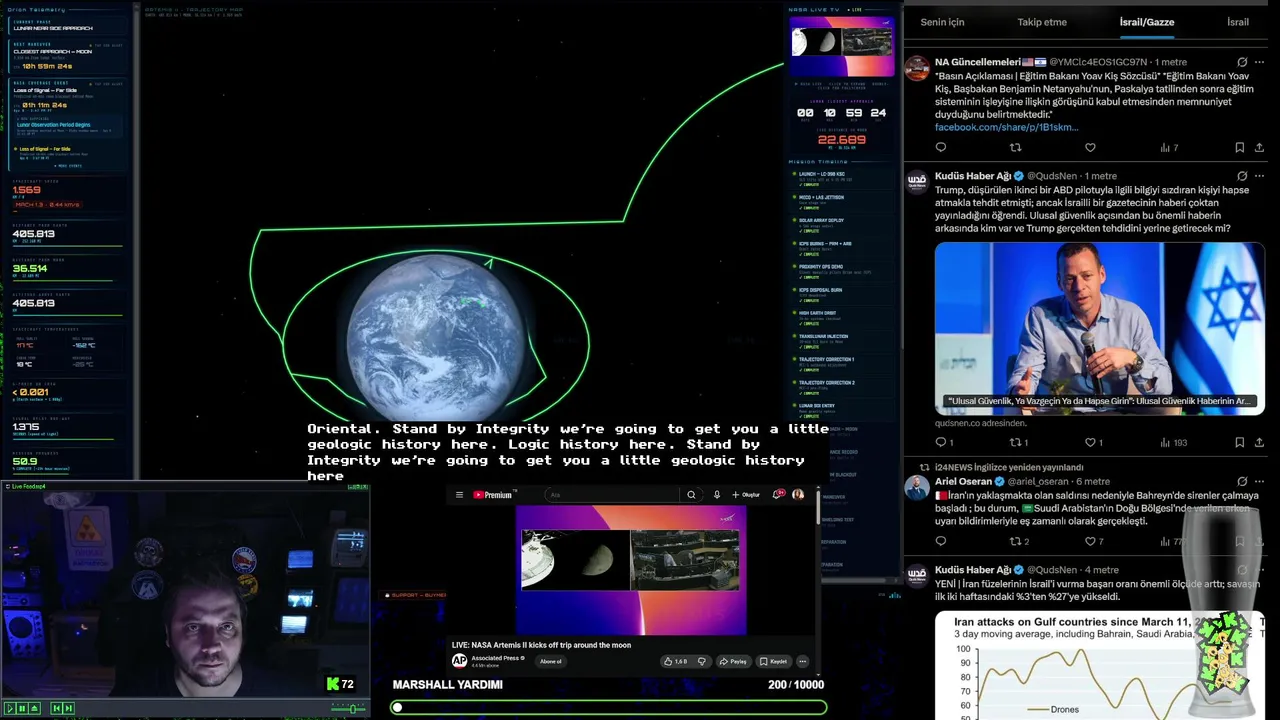Open the NASA Live TV thumbnail
The height and width of the screenshot is (720, 1280).
841,46
